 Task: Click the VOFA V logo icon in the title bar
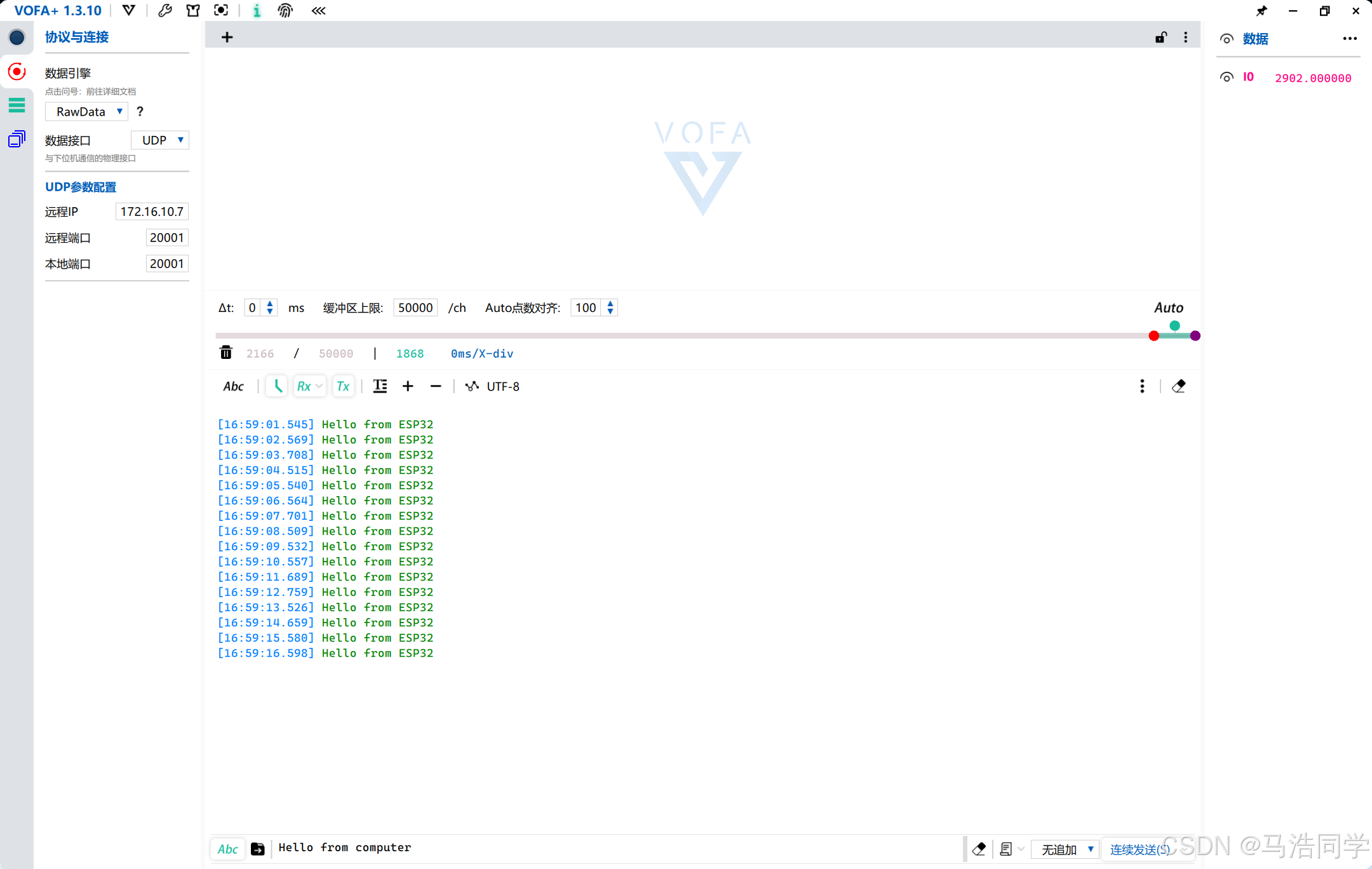129,10
